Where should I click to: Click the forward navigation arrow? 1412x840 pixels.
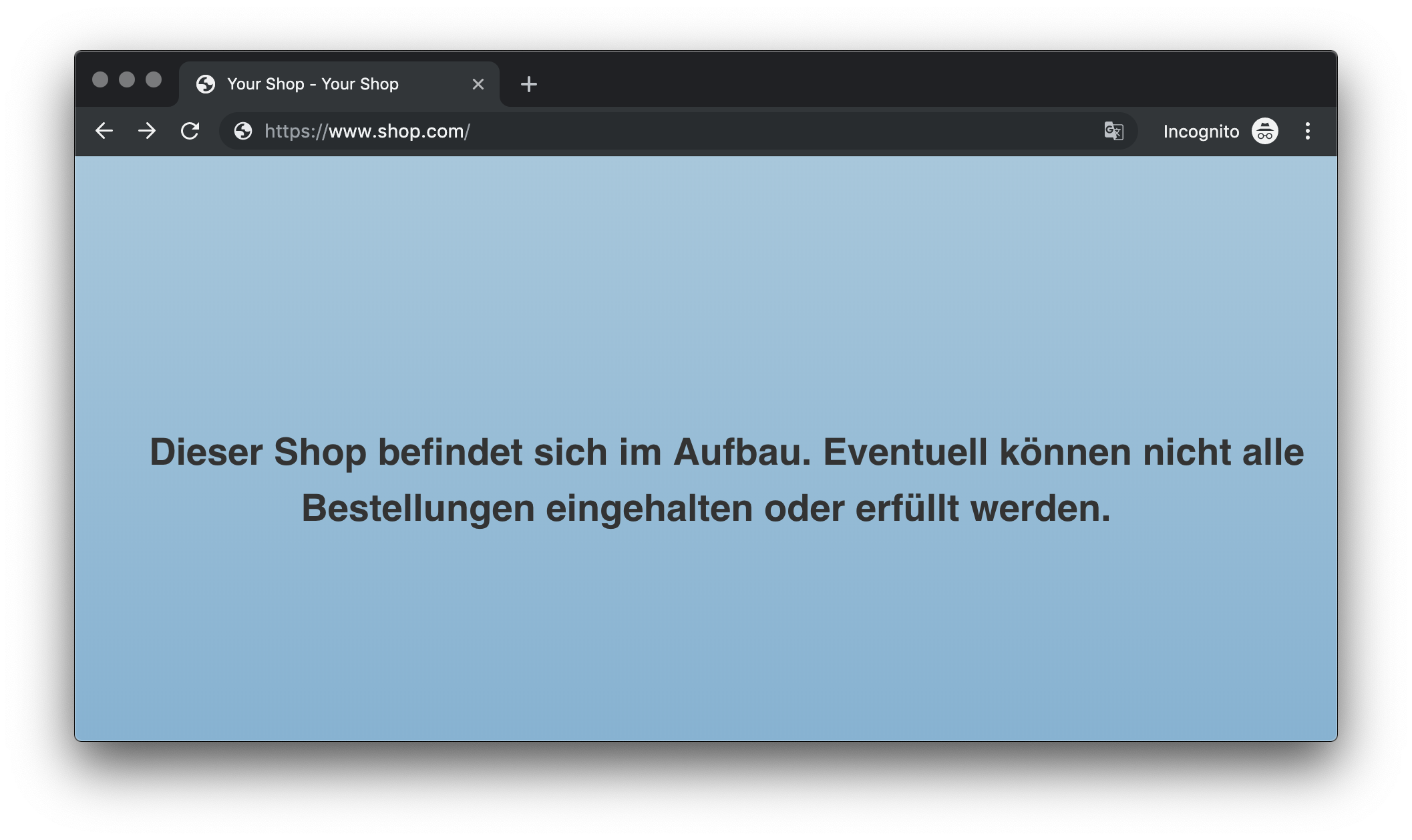click(146, 130)
